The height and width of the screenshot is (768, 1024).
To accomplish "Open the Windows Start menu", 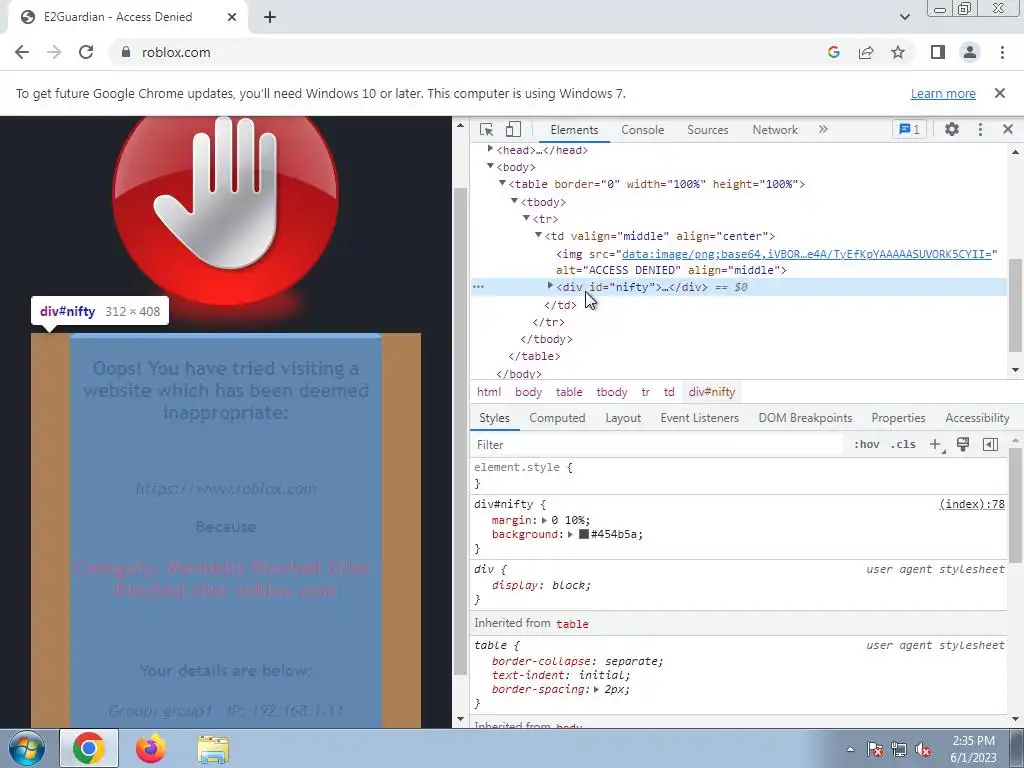I will click(27, 748).
